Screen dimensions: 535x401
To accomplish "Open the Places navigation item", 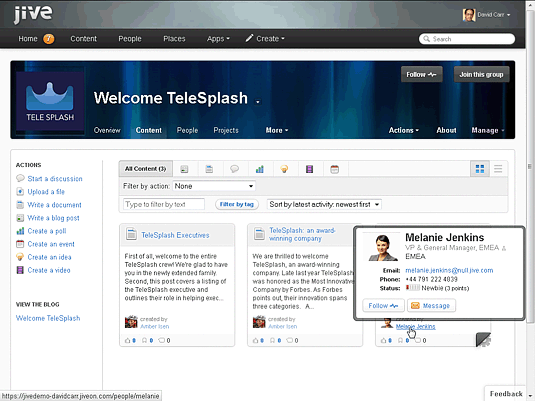I will 174,39.
